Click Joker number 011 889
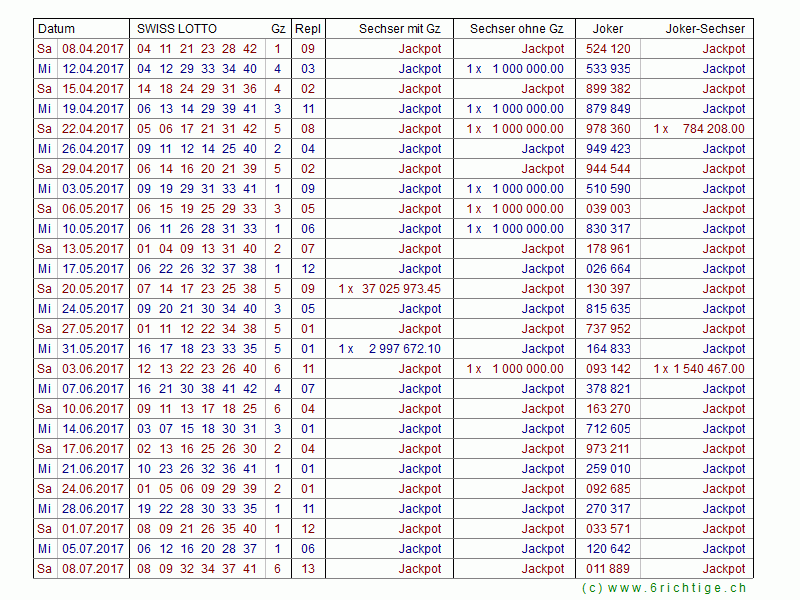 608,569
